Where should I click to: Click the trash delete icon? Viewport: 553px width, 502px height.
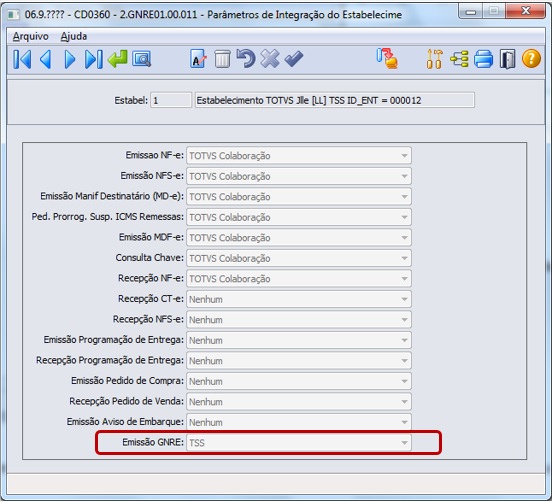pos(222,59)
